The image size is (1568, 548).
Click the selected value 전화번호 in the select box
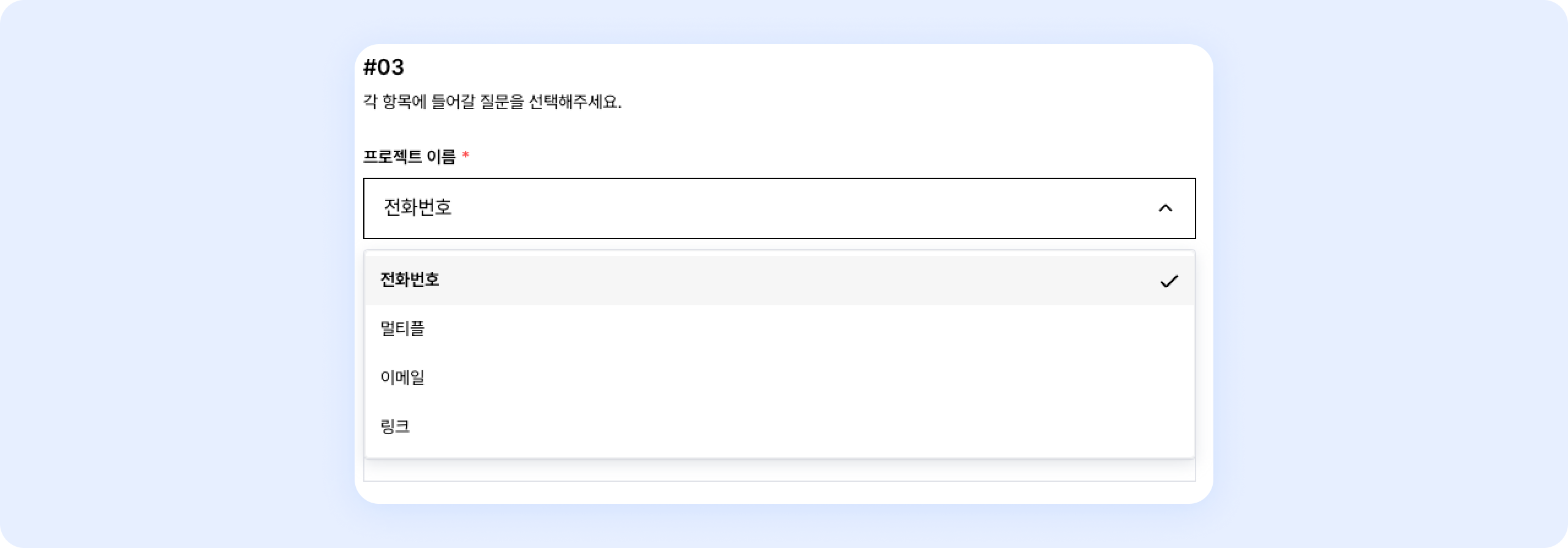418,208
